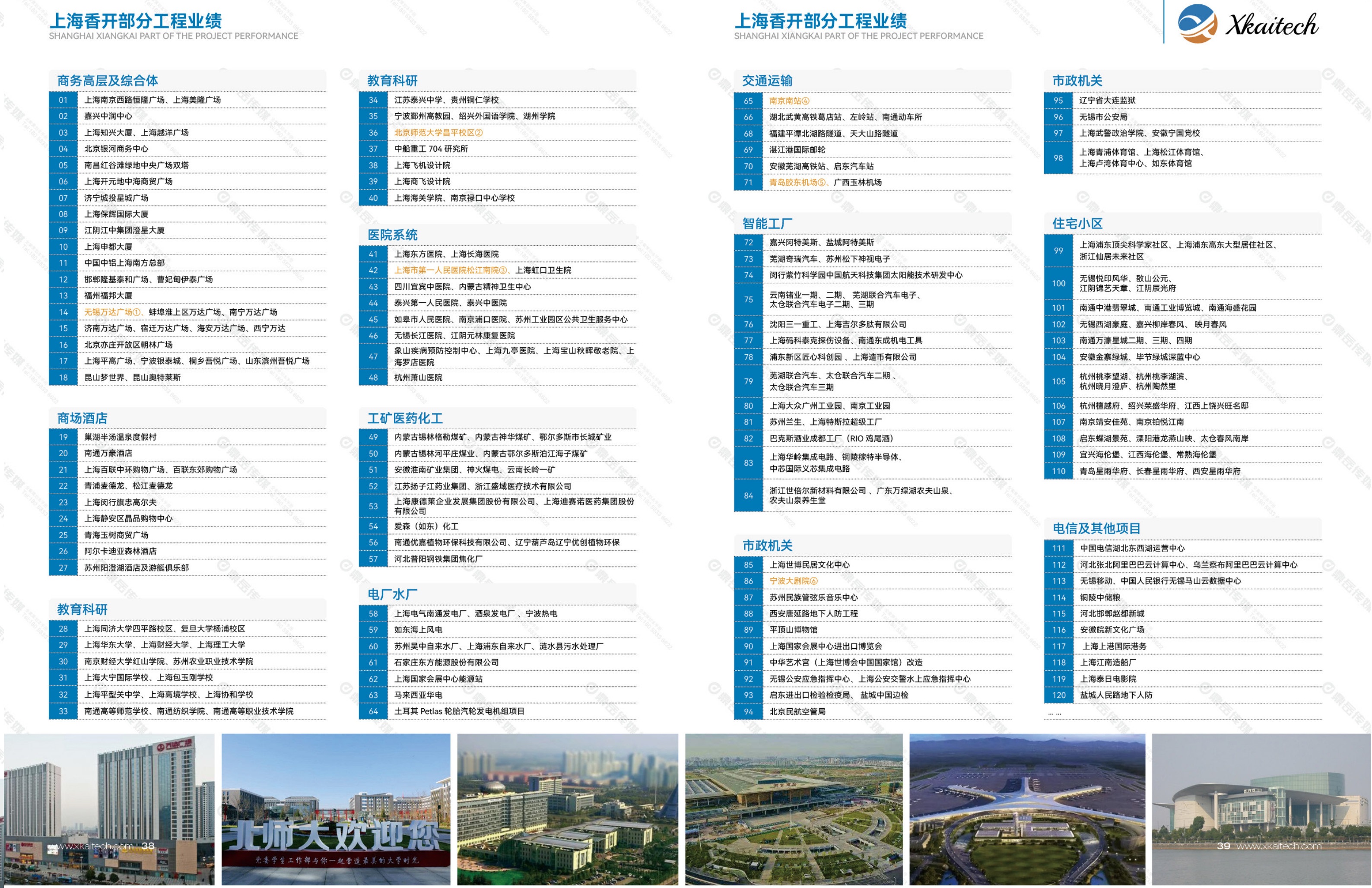Select row 54 爱森(如东)化工
The height and width of the screenshot is (888, 1372).
(x=498, y=526)
